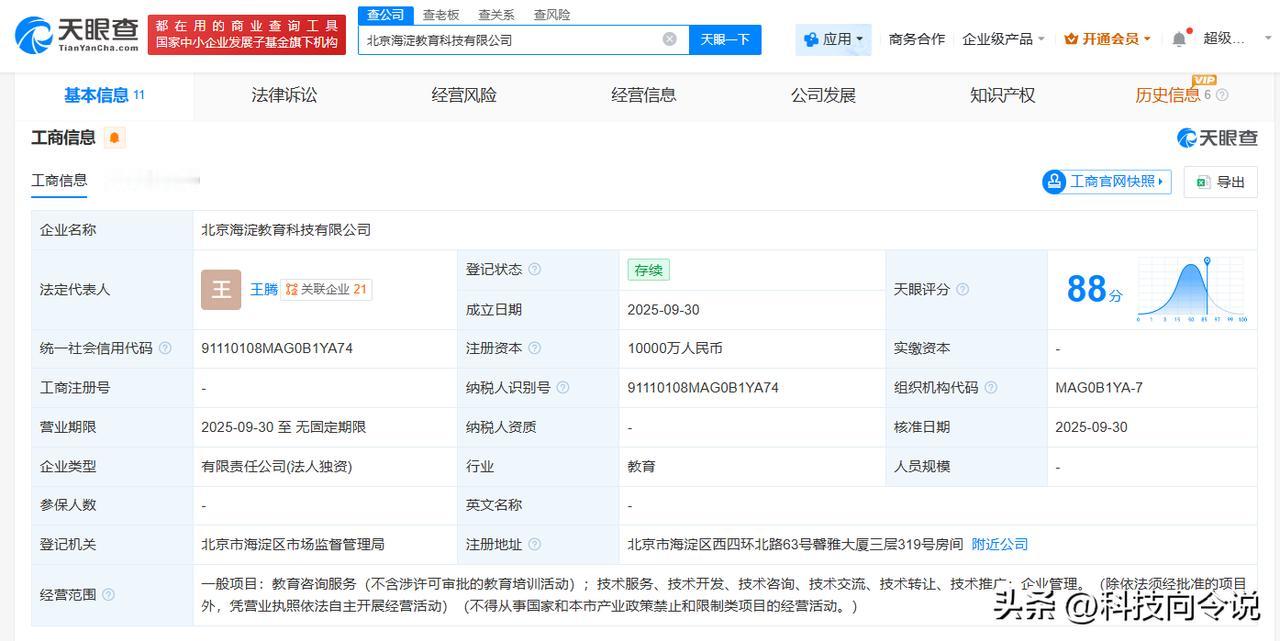The image size is (1280, 641).
Task: Expand the 开通会员 dropdown
Action: click(1107, 39)
